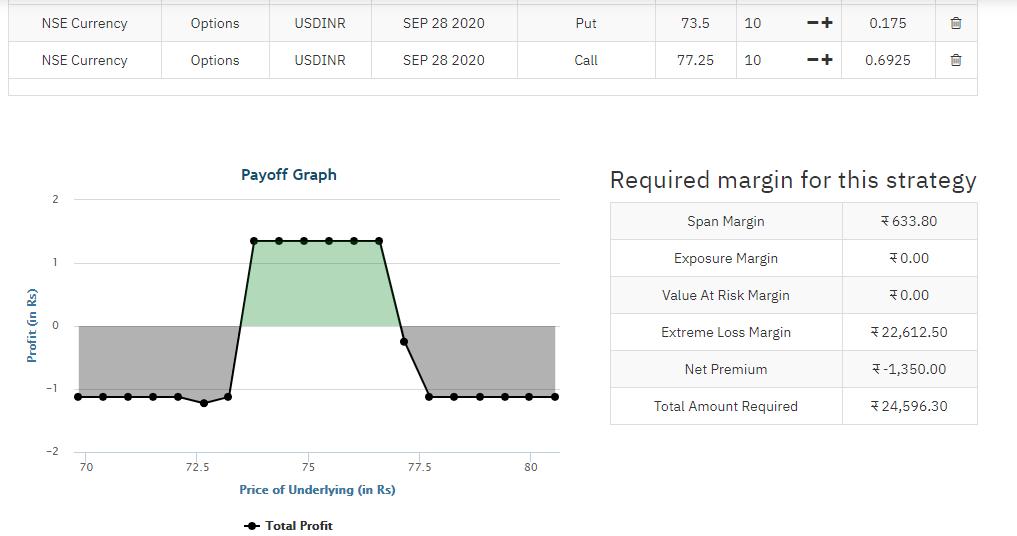The image size is (1017, 536).
Task: Click the Total Amount Required value
Action: click(909, 406)
